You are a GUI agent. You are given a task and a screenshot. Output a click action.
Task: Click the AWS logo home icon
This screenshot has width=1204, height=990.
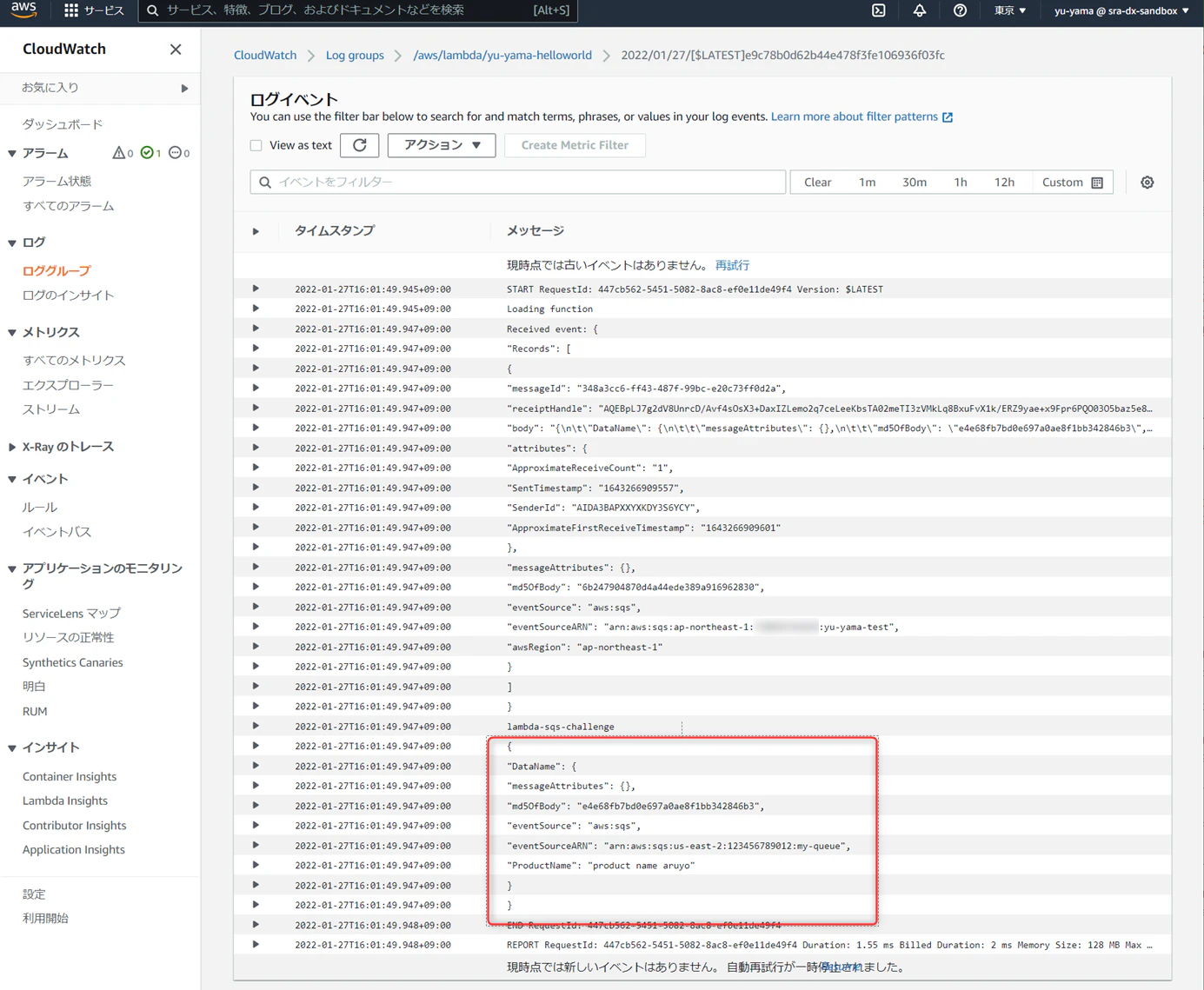click(x=23, y=10)
